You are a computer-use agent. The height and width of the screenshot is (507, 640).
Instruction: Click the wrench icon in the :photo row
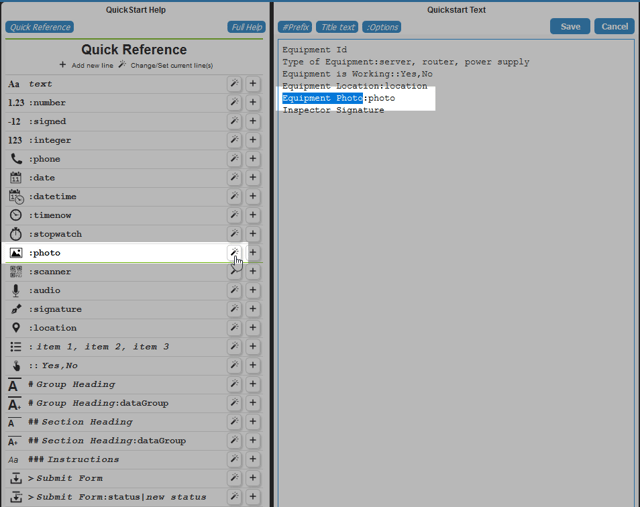(233, 253)
